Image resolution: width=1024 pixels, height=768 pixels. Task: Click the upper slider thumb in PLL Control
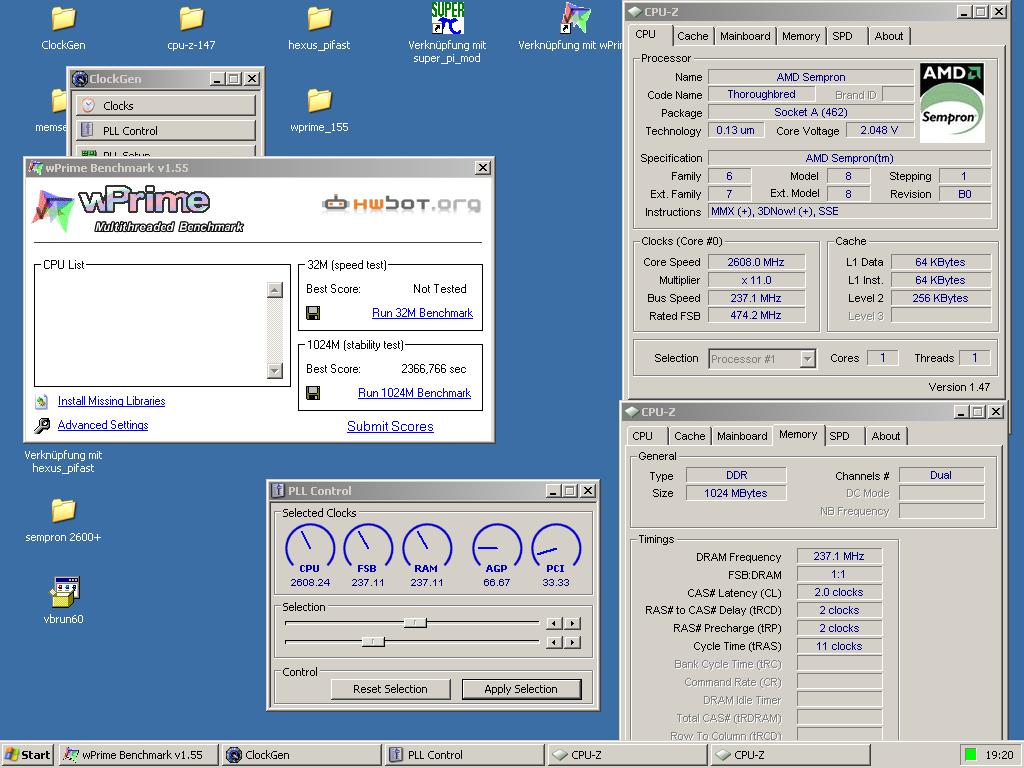pos(415,623)
